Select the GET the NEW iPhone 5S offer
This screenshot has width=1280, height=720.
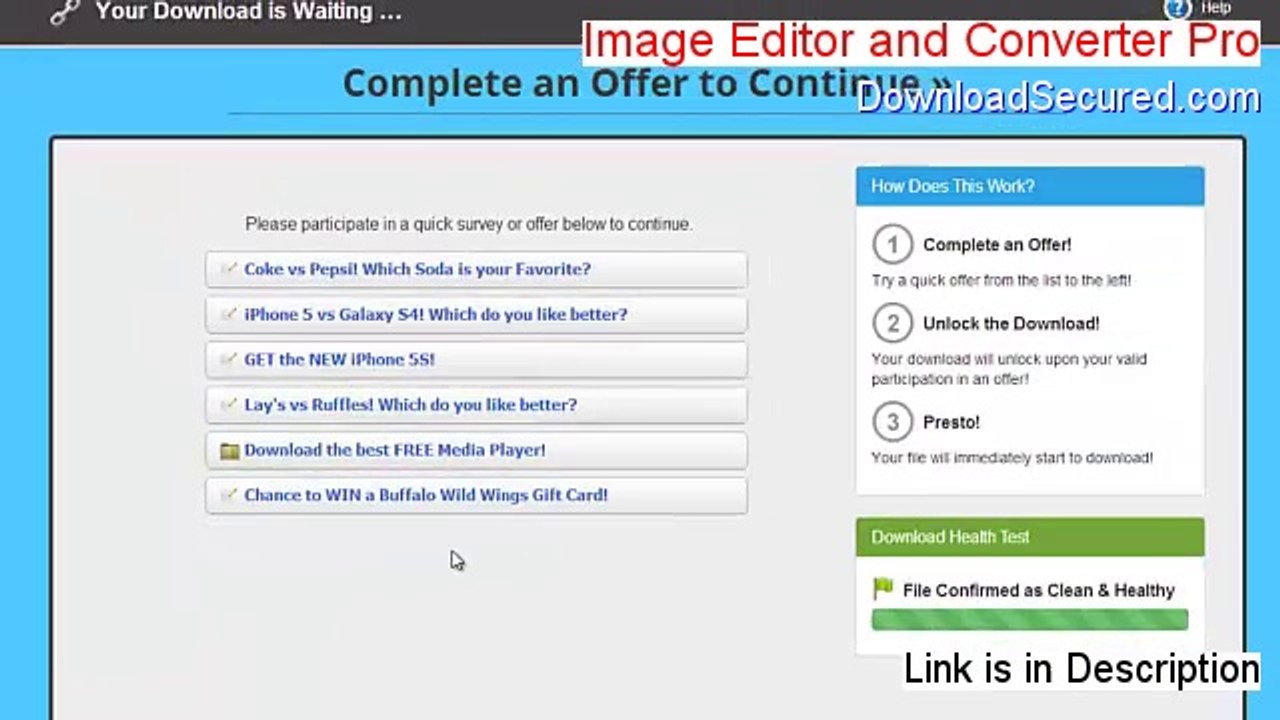[x=476, y=359]
